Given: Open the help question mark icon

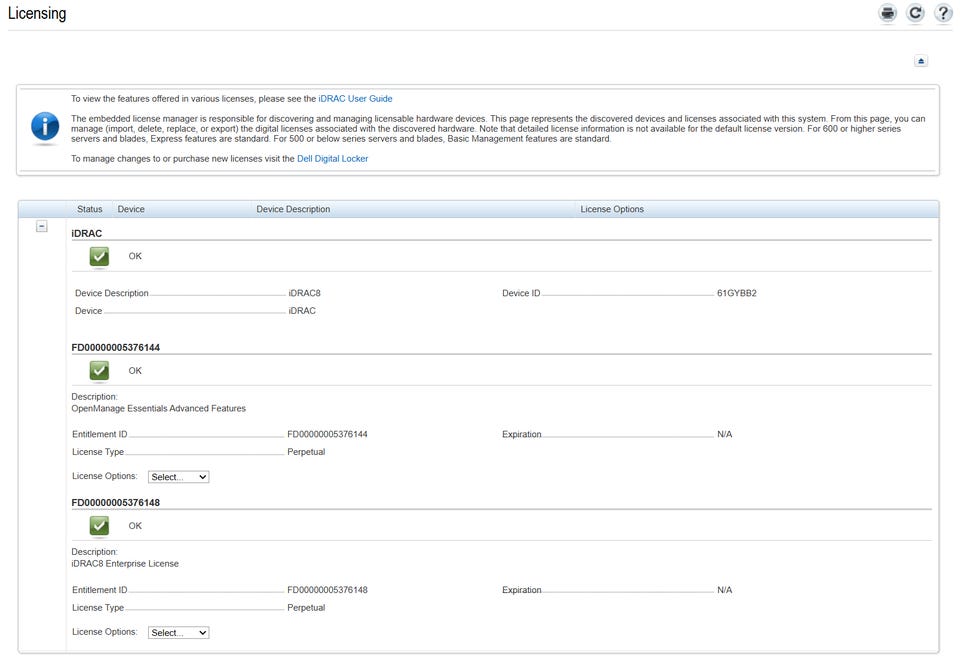Looking at the screenshot, I should coord(943,13).
